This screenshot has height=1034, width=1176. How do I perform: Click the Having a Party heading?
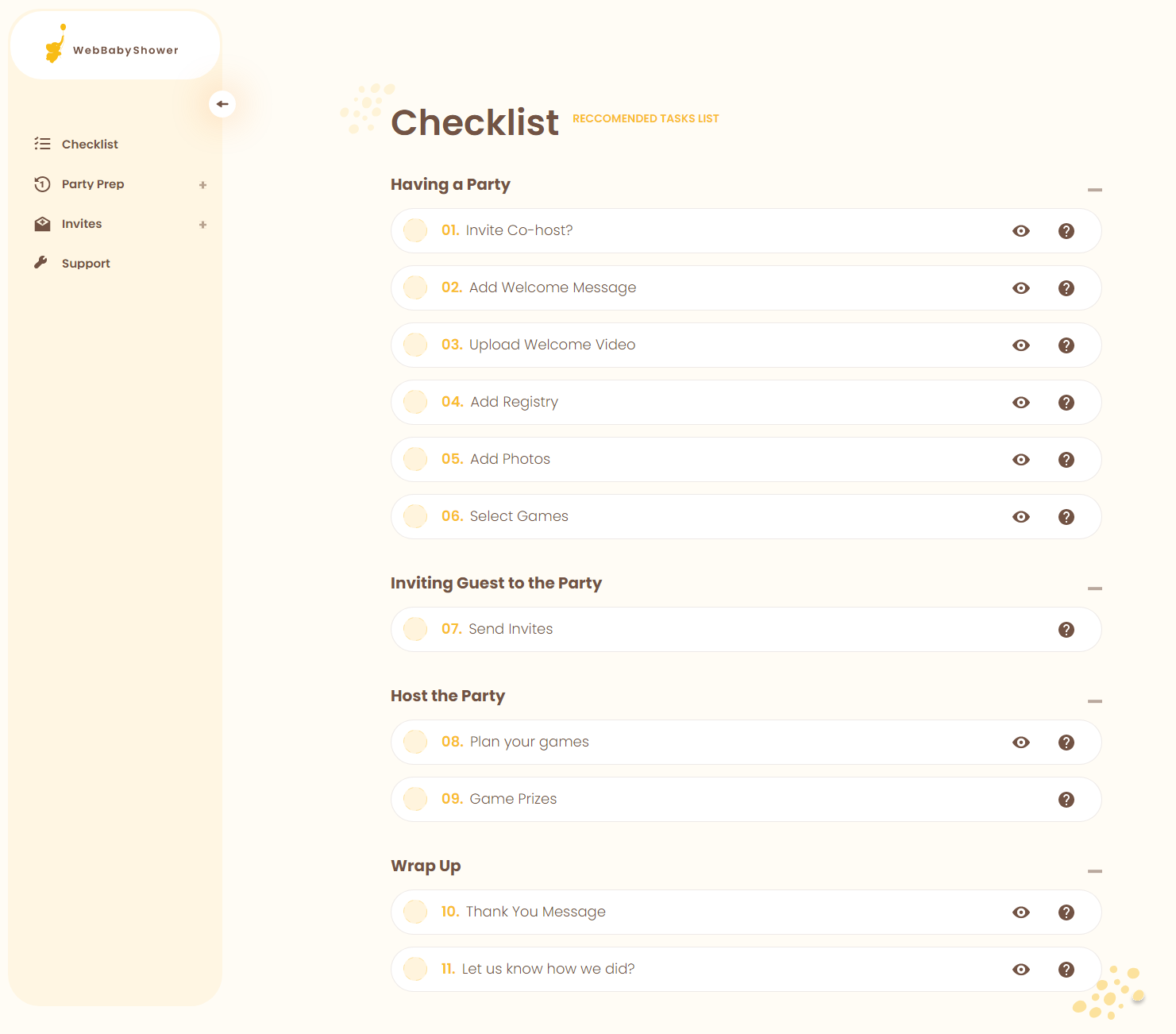[x=450, y=184]
